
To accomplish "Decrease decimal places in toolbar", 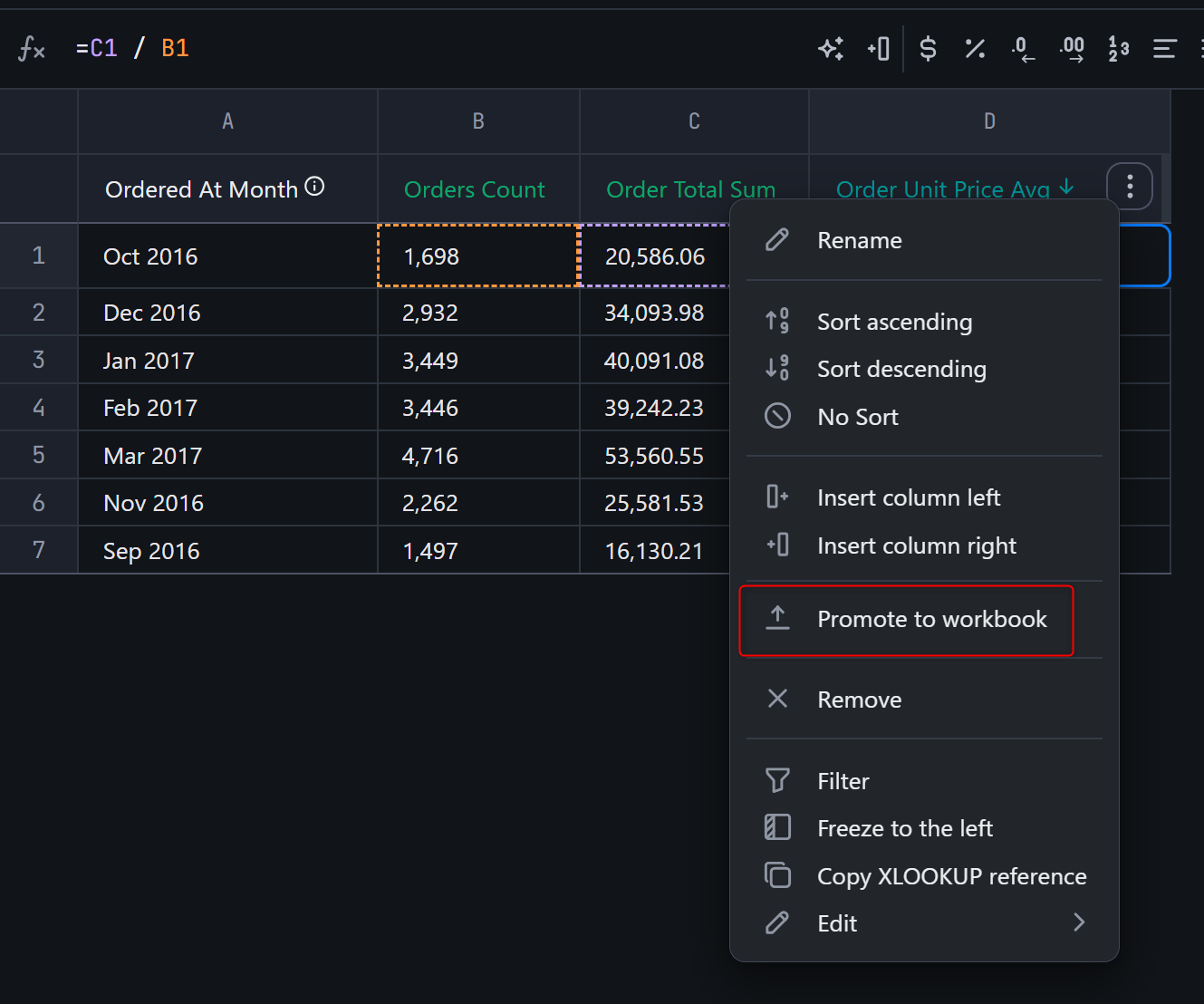I will pyautogui.click(x=1023, y=49).
